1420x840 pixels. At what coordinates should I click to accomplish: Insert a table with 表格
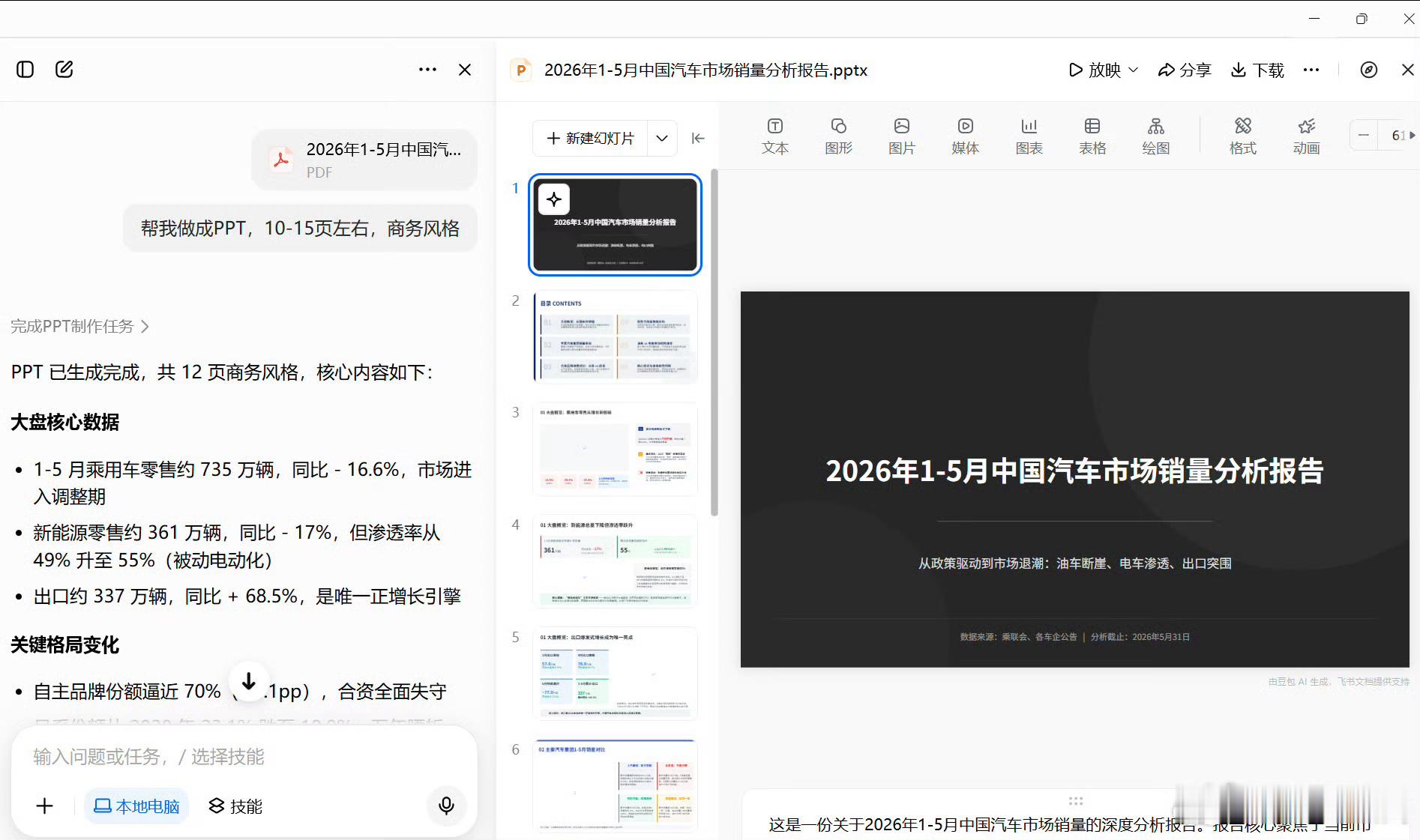point(1092,136)
